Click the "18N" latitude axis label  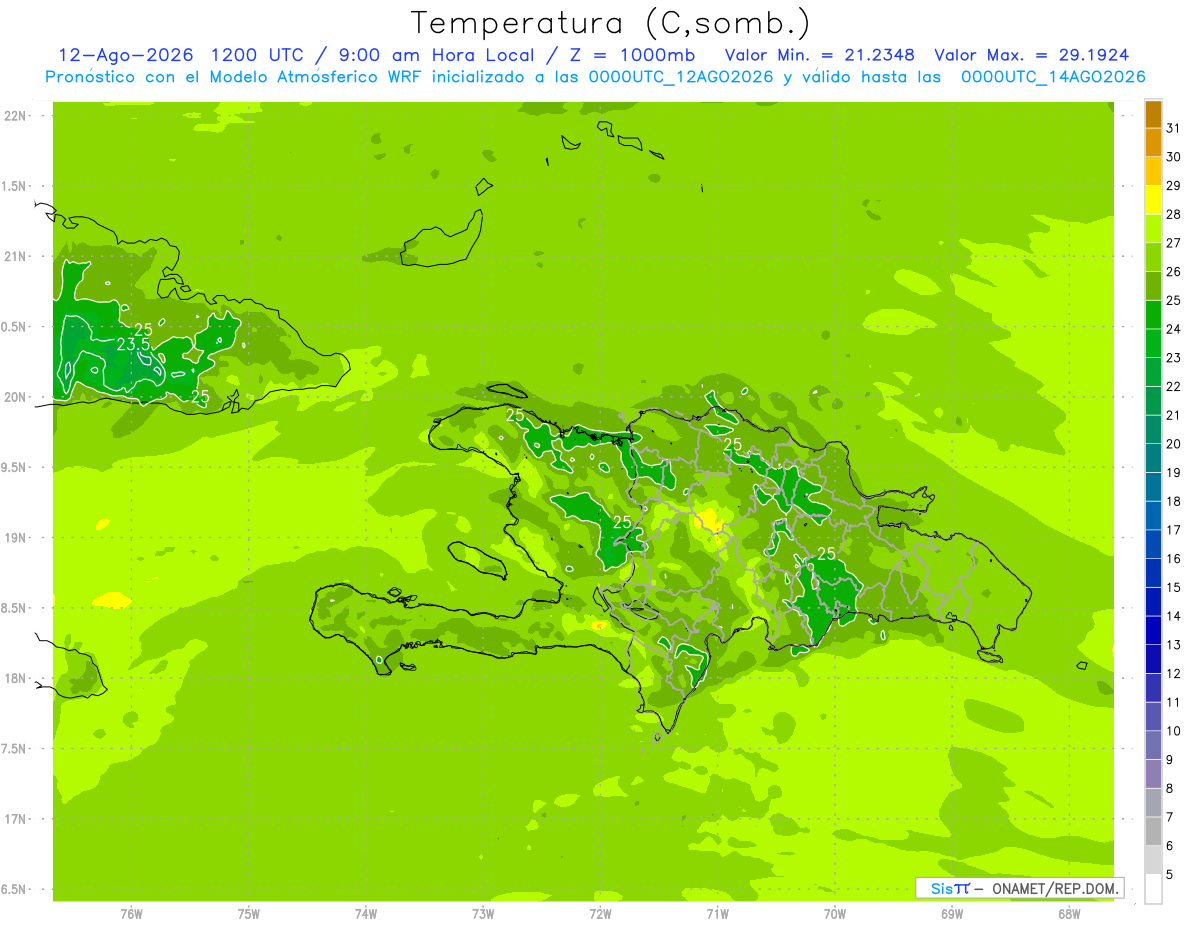pyautogui.click(x=16, y=678)
